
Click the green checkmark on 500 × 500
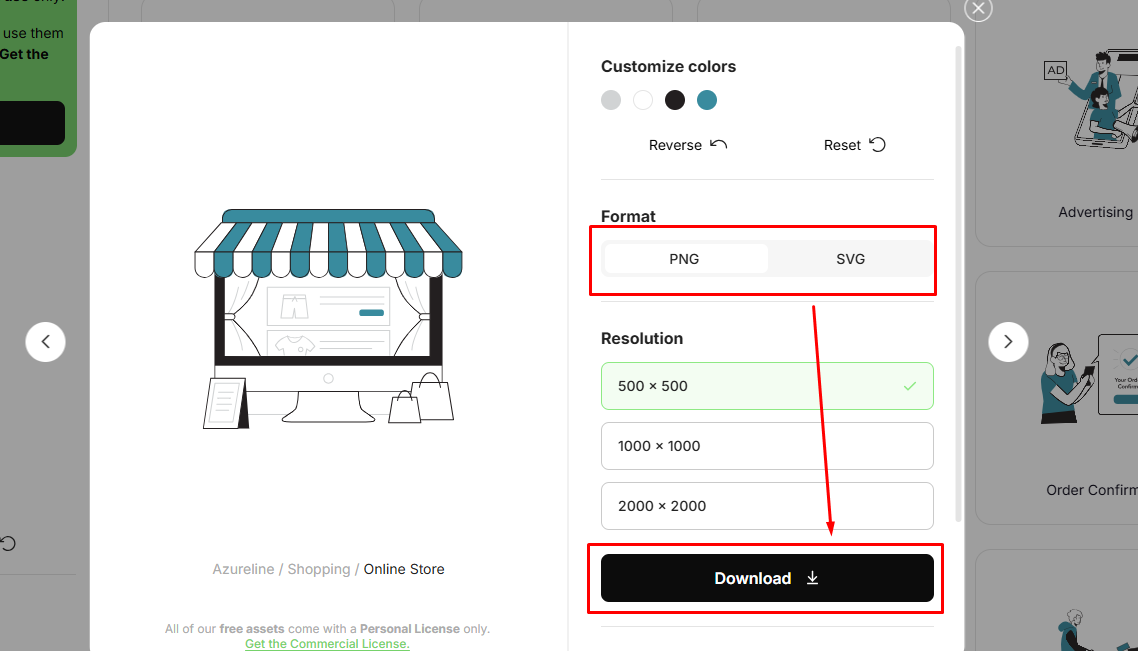point(911,386)
